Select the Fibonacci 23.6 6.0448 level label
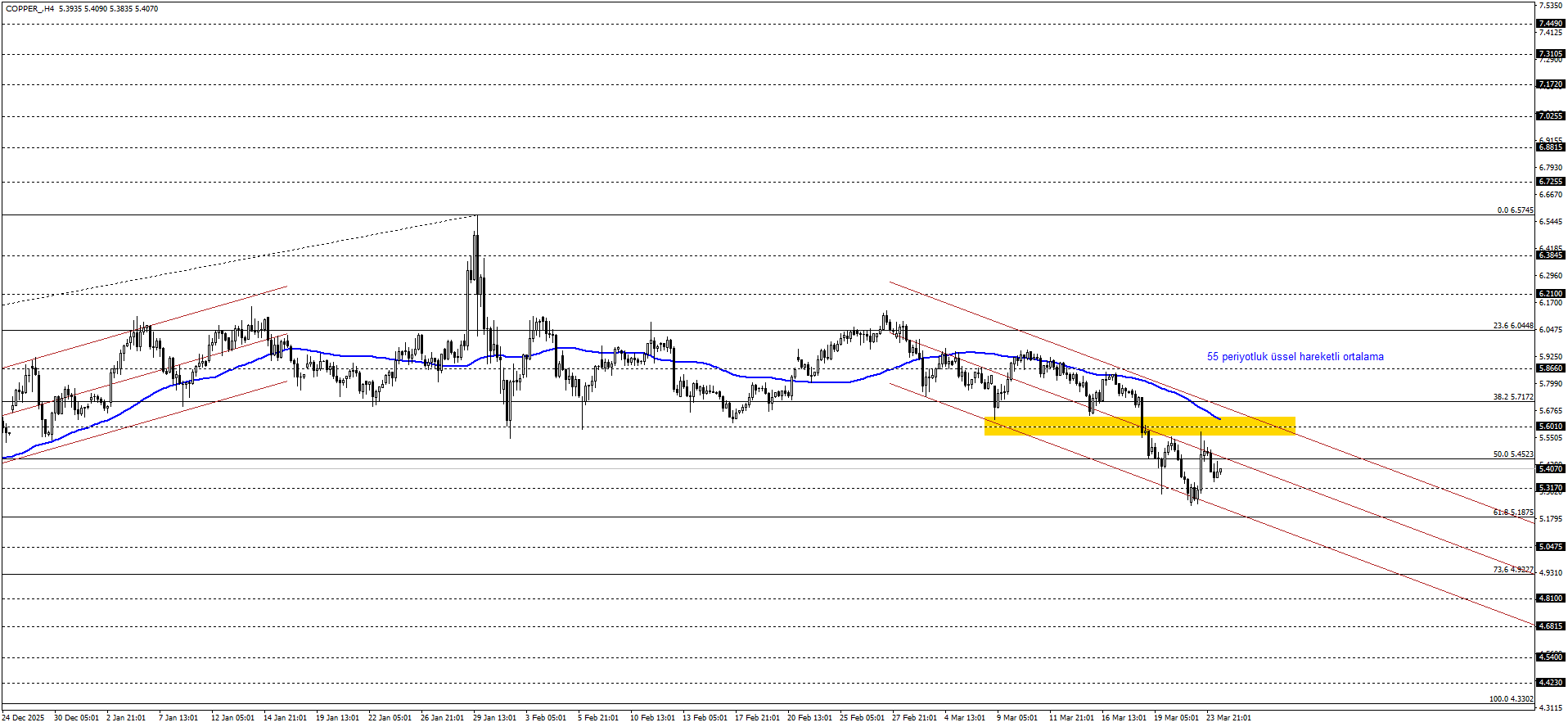Image resolution: width=1568 pixels, height=727 pixels. 1512,326
